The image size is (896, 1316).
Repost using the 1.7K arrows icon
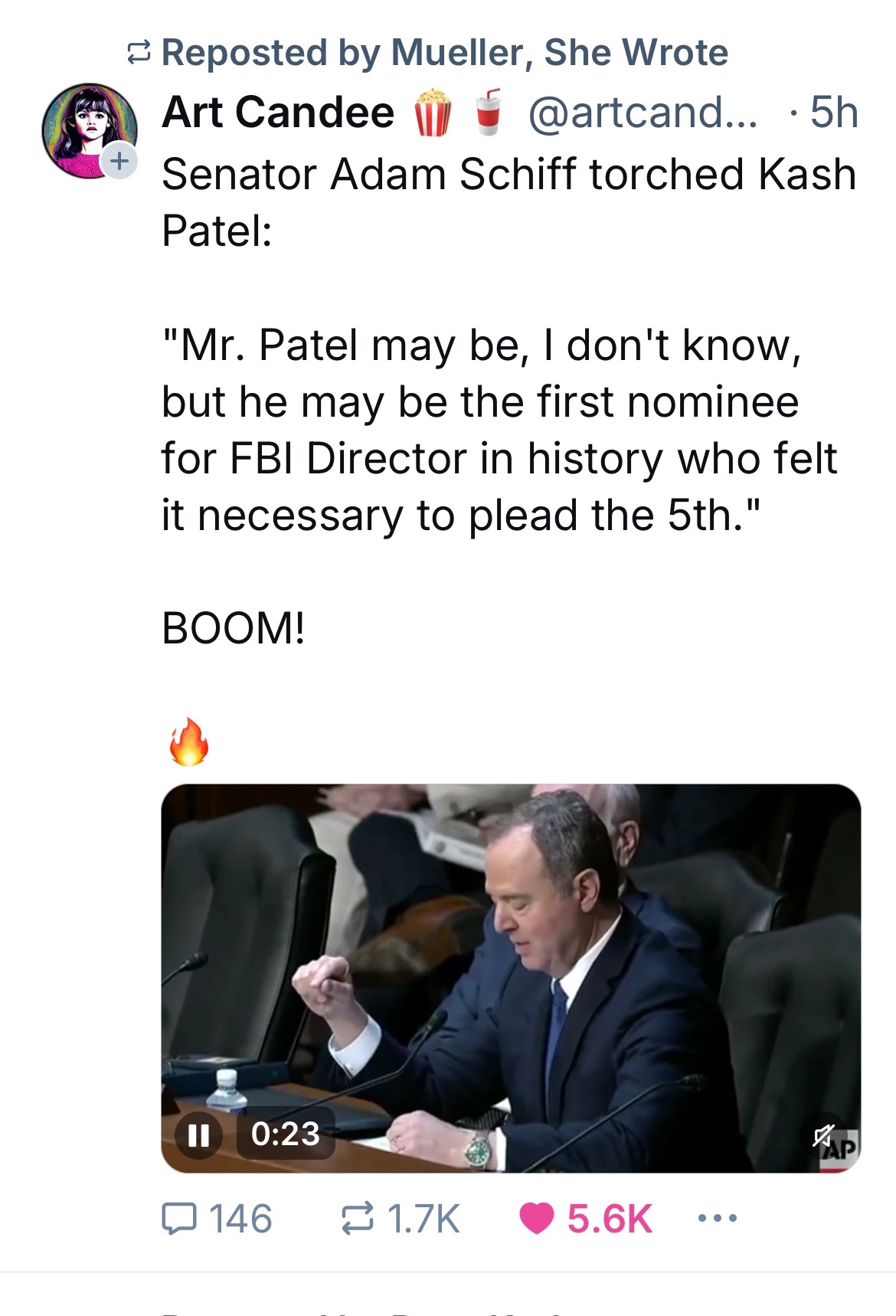click(x=358, y=1219)
